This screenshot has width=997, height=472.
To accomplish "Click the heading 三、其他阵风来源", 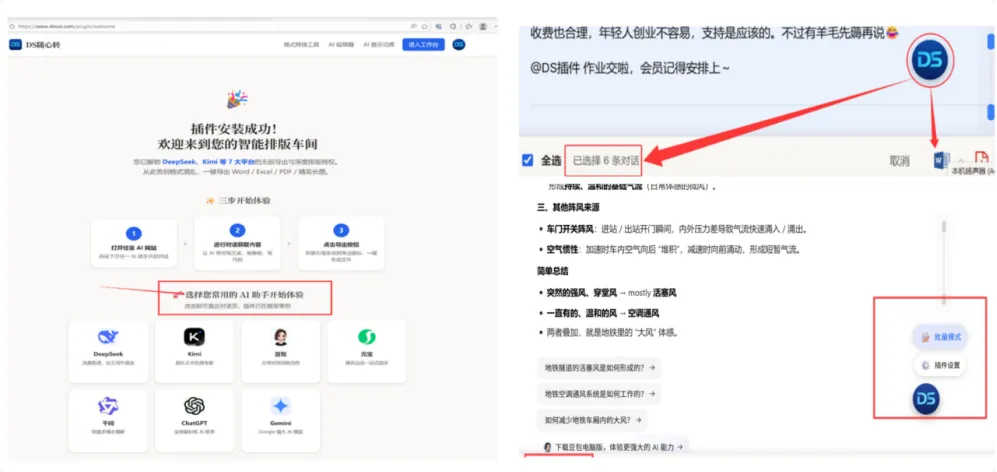I will (568, 207).
